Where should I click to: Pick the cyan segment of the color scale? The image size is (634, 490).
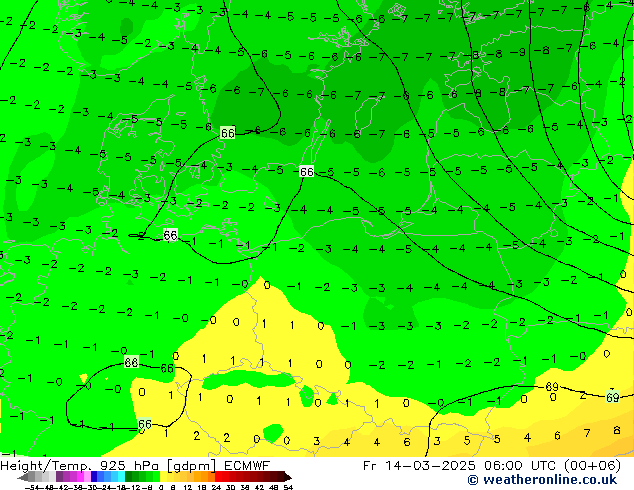(x=121, y=476)
